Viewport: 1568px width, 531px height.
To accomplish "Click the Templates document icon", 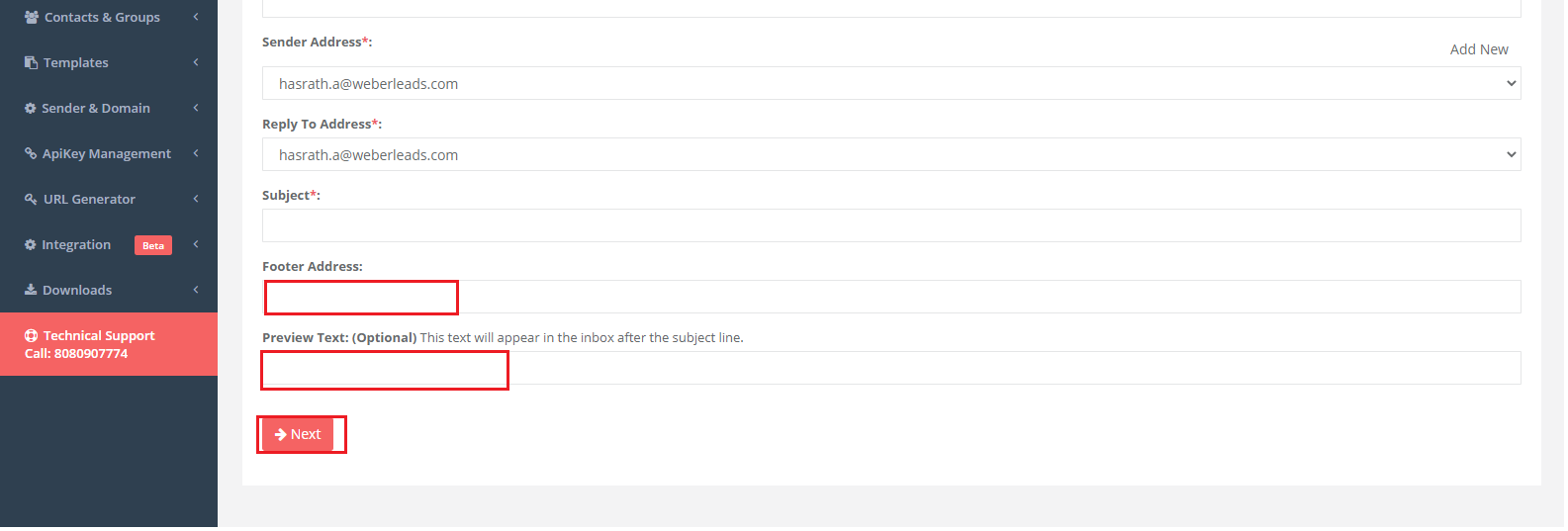I will point(31,63).
